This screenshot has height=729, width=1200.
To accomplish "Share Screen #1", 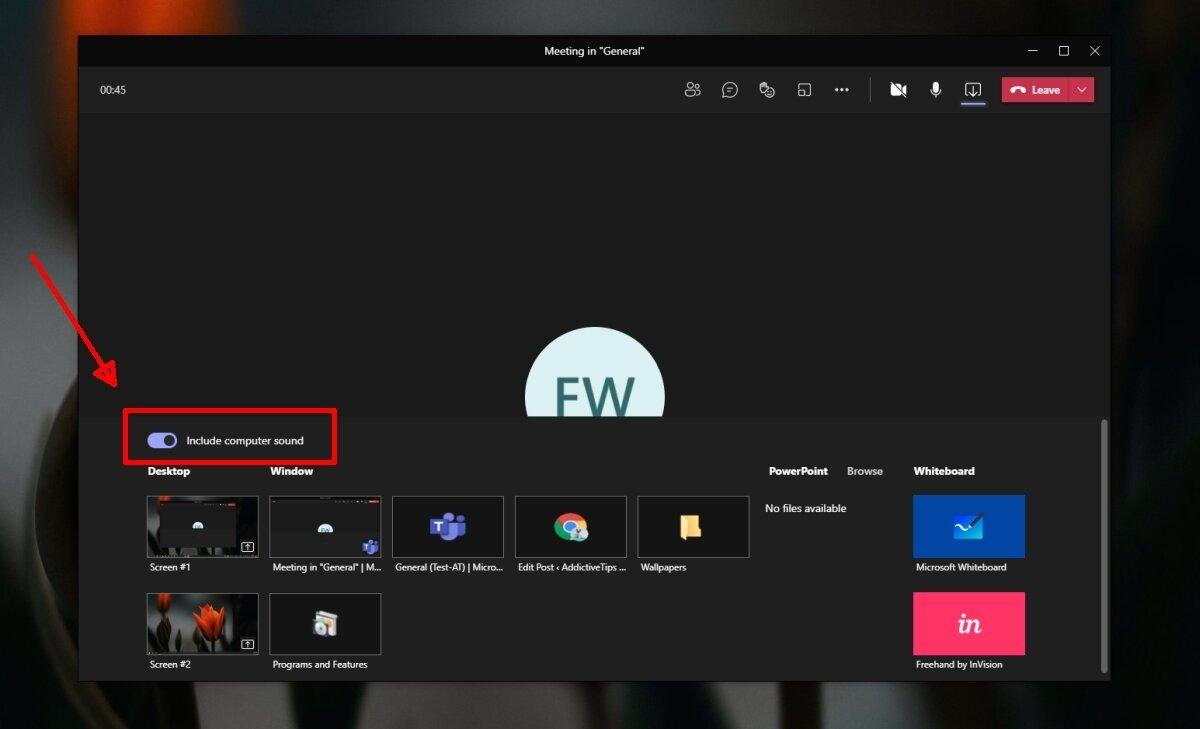I will pyautogui.click(x=202, y=526).
